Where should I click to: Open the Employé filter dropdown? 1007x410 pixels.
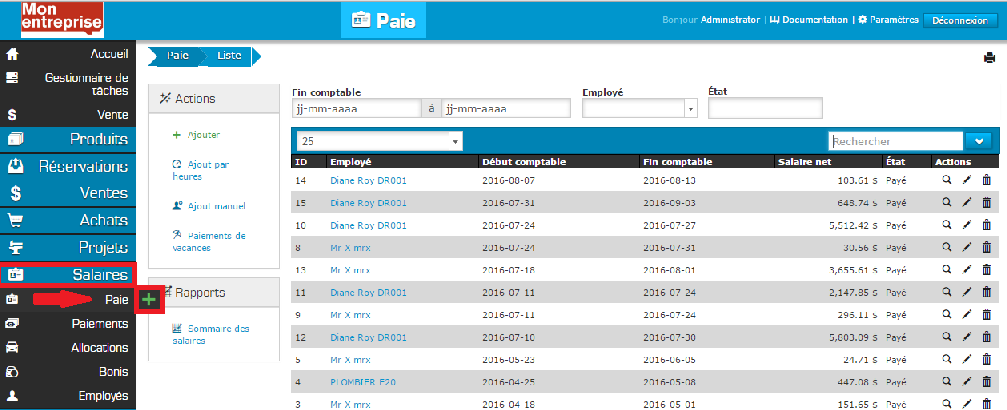click(x=639, y=108)
